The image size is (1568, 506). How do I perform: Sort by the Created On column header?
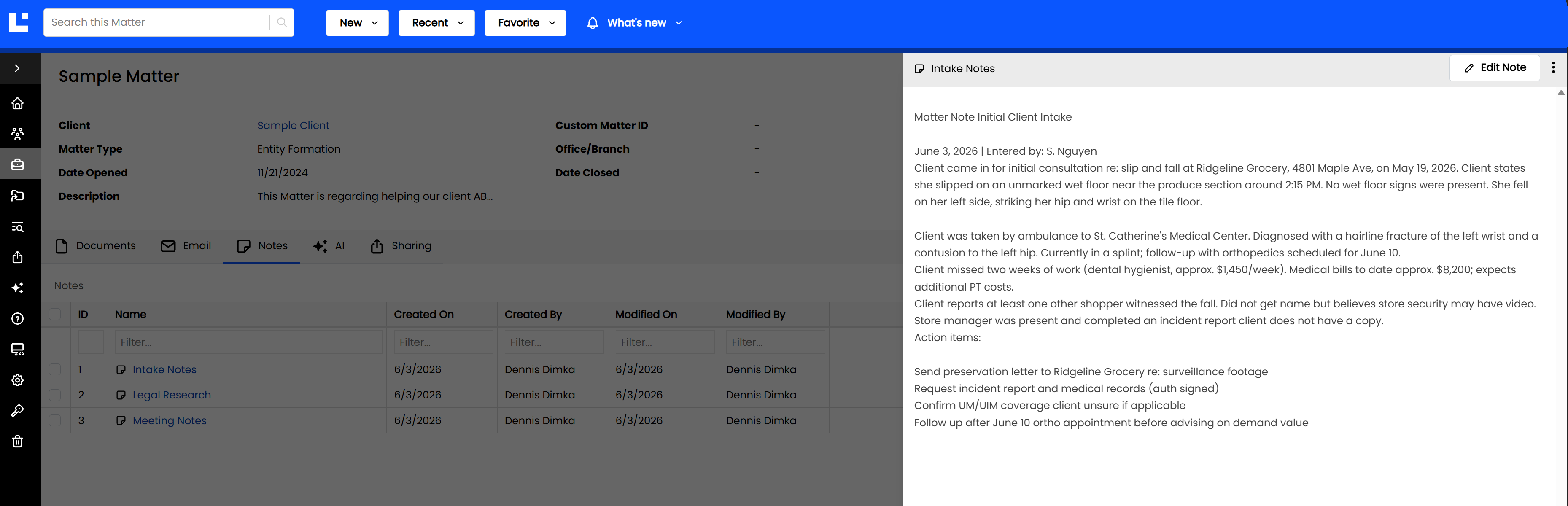(424, 314)
